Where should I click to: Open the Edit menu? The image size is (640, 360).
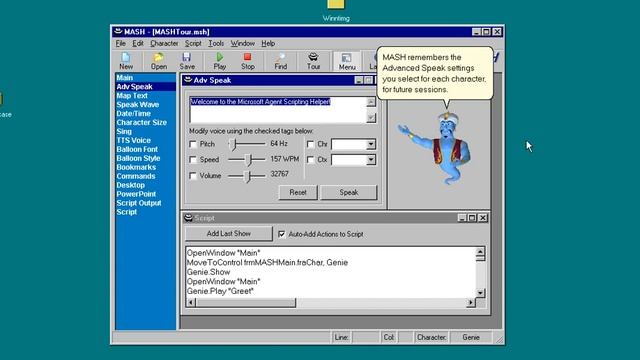138,43
